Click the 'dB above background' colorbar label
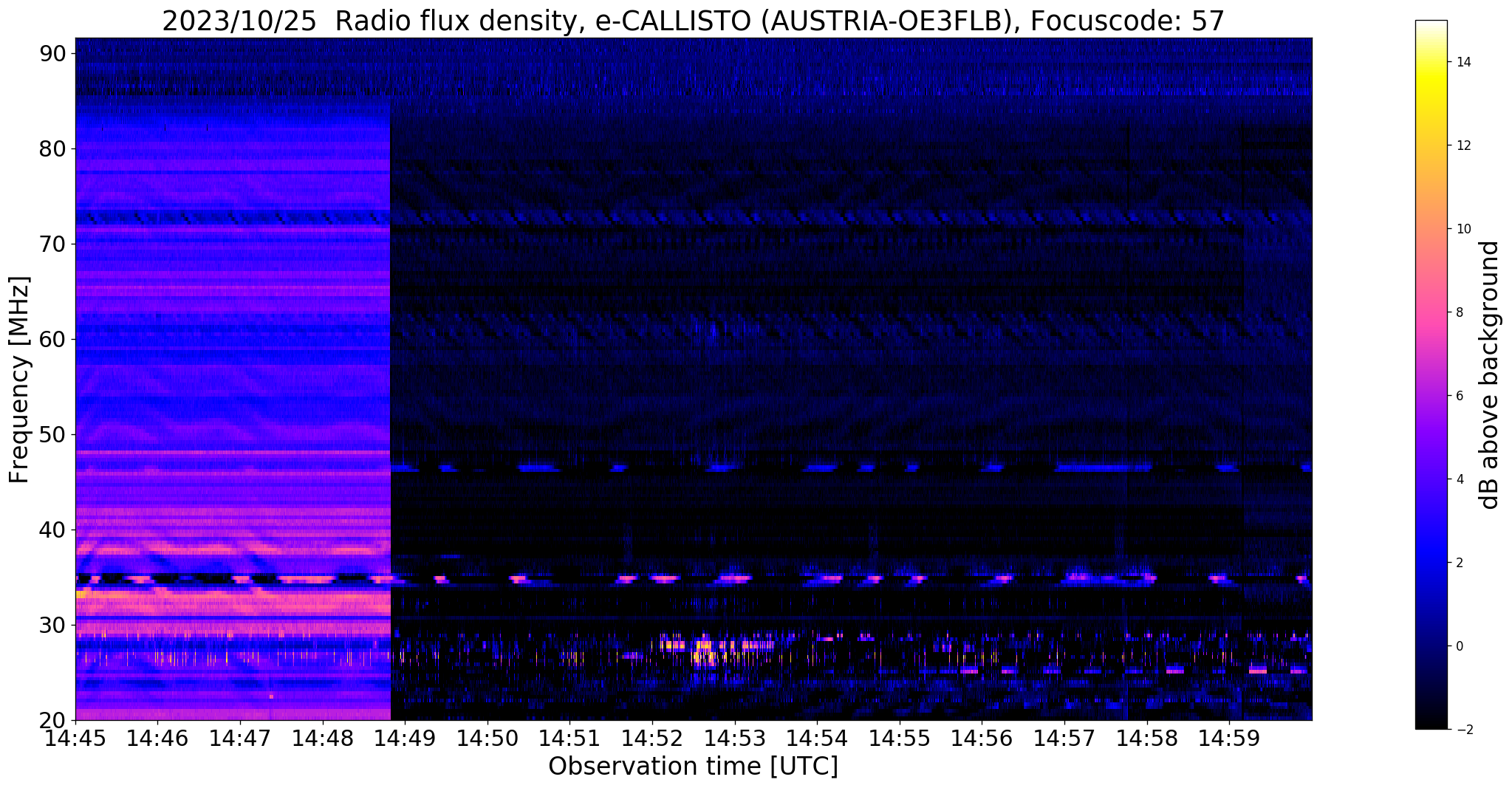Viewport: 1512px width, 788px height. (x=1490, y=375)
